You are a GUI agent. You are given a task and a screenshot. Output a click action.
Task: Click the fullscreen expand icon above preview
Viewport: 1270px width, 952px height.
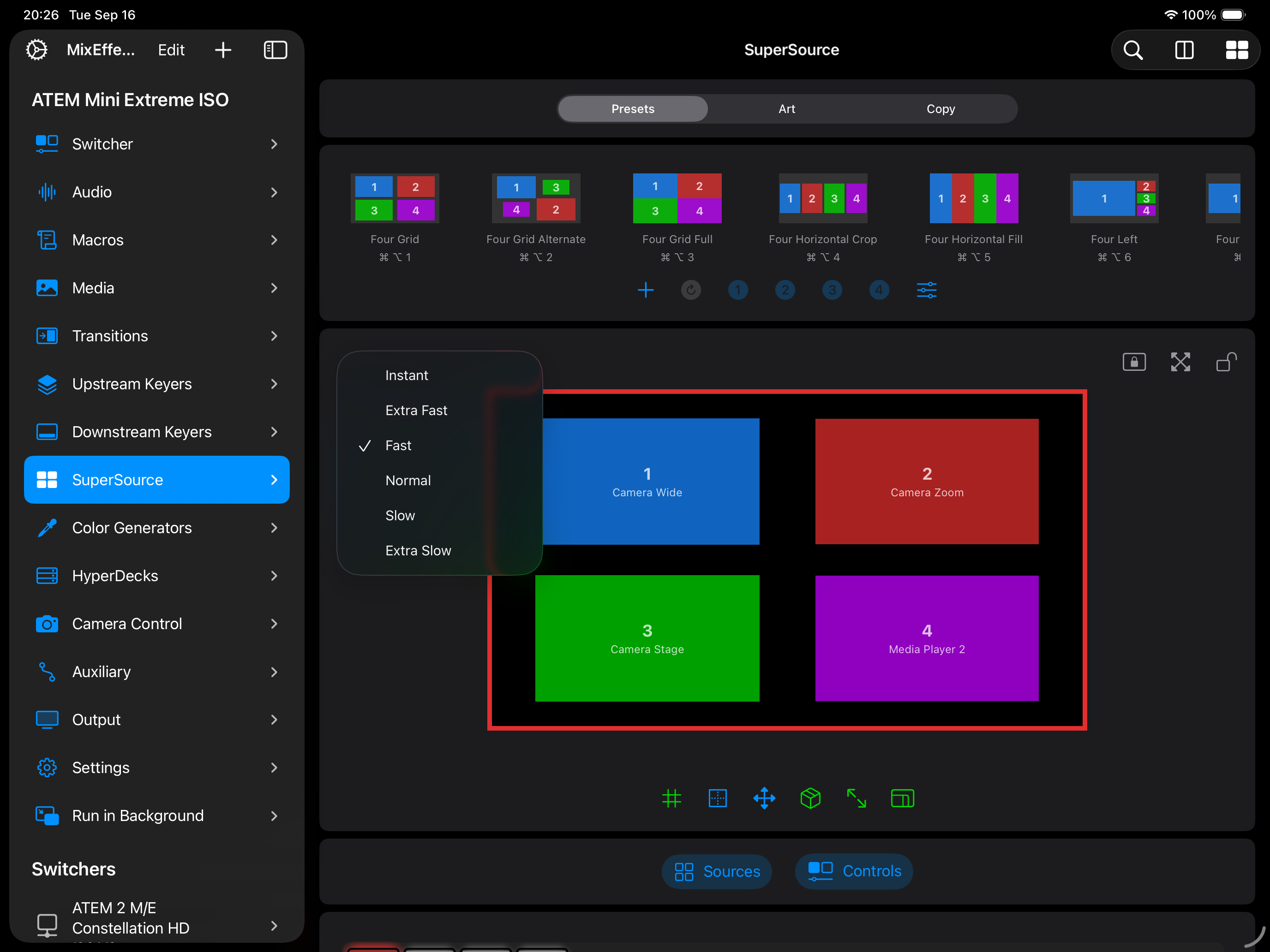click(x=1180, y=362)
